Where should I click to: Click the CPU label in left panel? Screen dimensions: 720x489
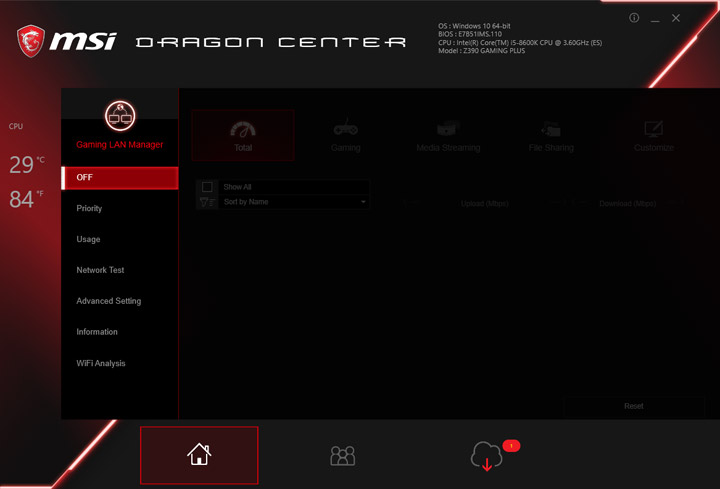[x=16, y=126]
